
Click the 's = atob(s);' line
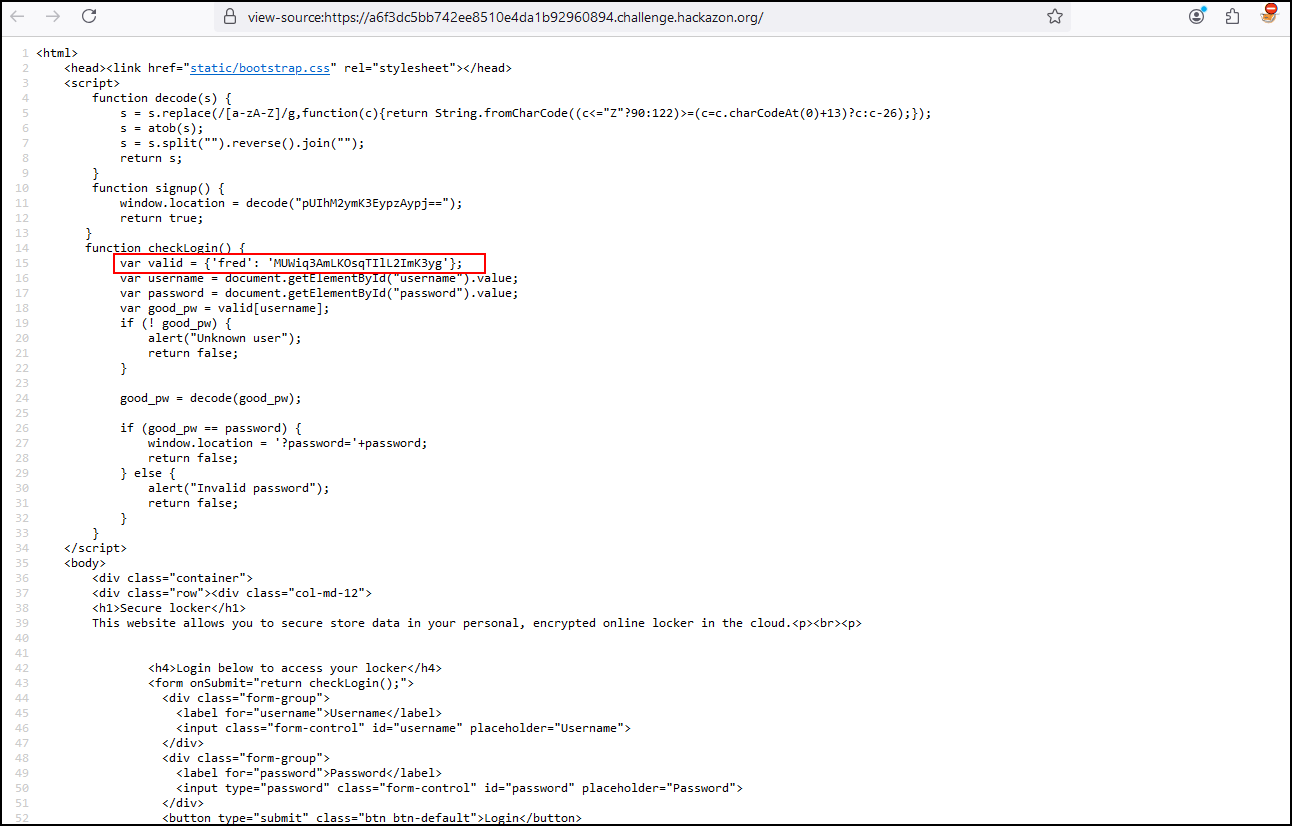pyautogui.click(x=162, y=128)
